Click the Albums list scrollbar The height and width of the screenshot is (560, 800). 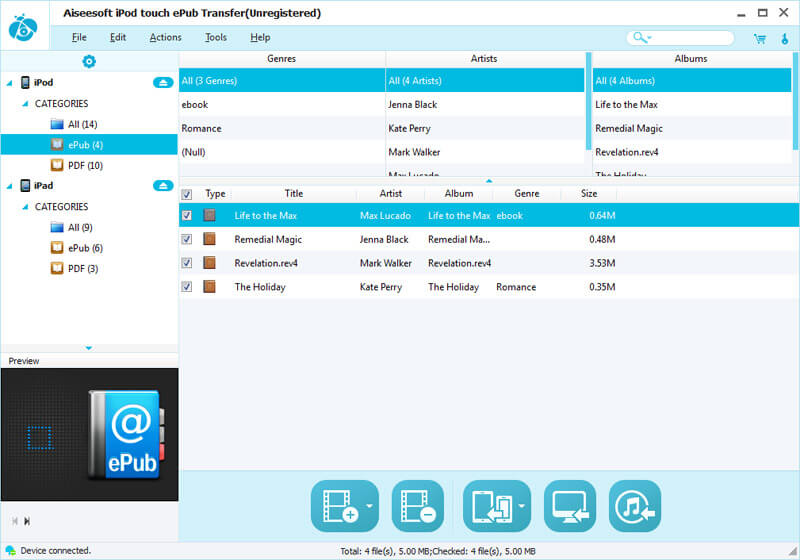pyautogui.click(x=796, y=100)
